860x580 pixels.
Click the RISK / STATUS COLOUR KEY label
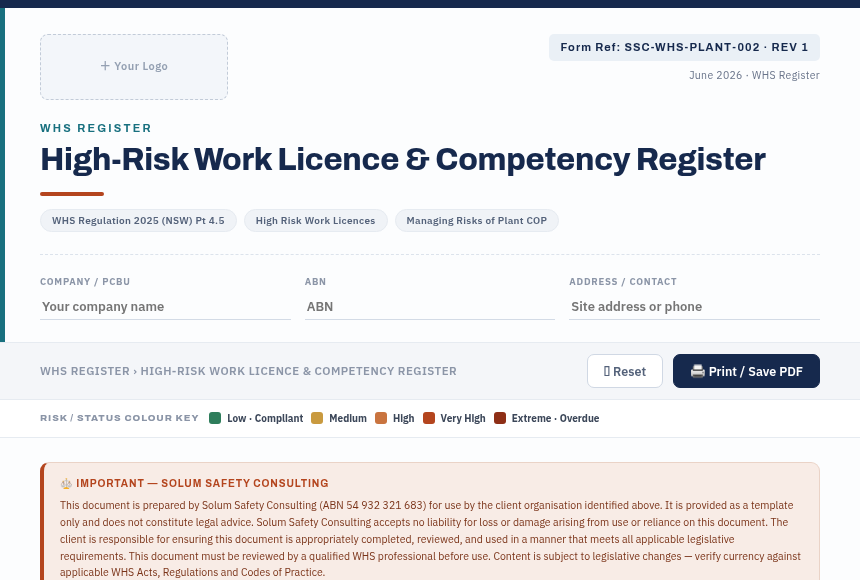pos(119,418)
